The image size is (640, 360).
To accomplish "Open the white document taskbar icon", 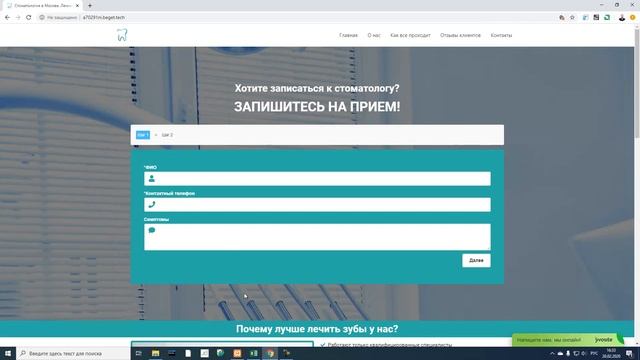I will (x=188, y=353).
